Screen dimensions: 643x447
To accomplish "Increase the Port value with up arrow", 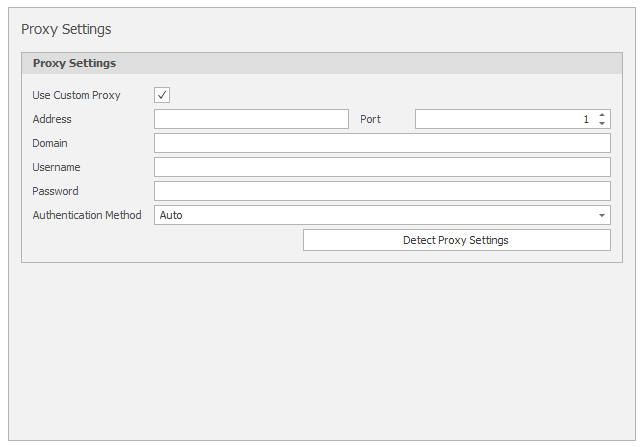I will click(602, 115).
